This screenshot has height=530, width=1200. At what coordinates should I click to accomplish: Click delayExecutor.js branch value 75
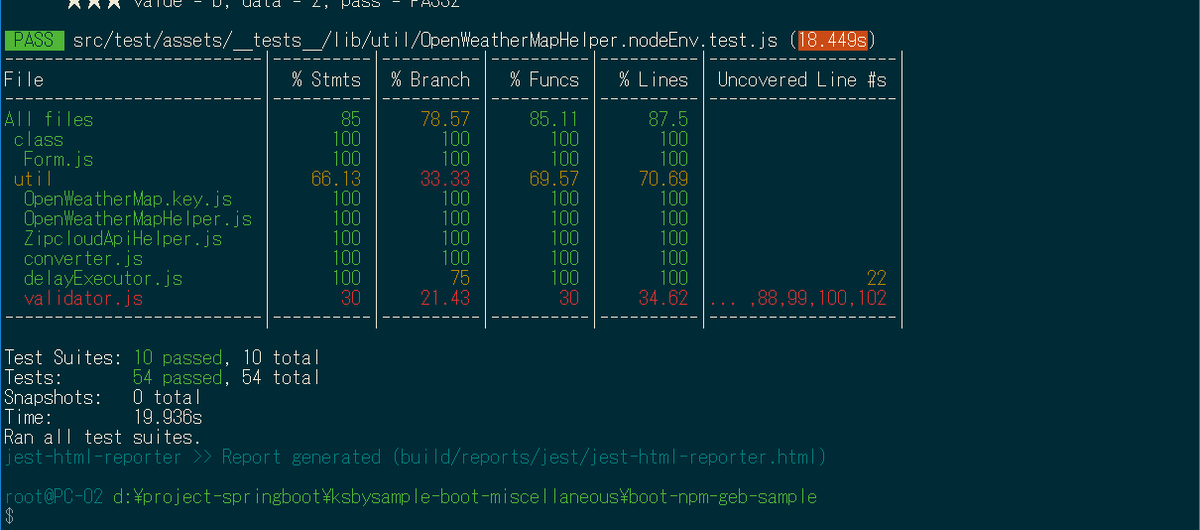[459, 279]
